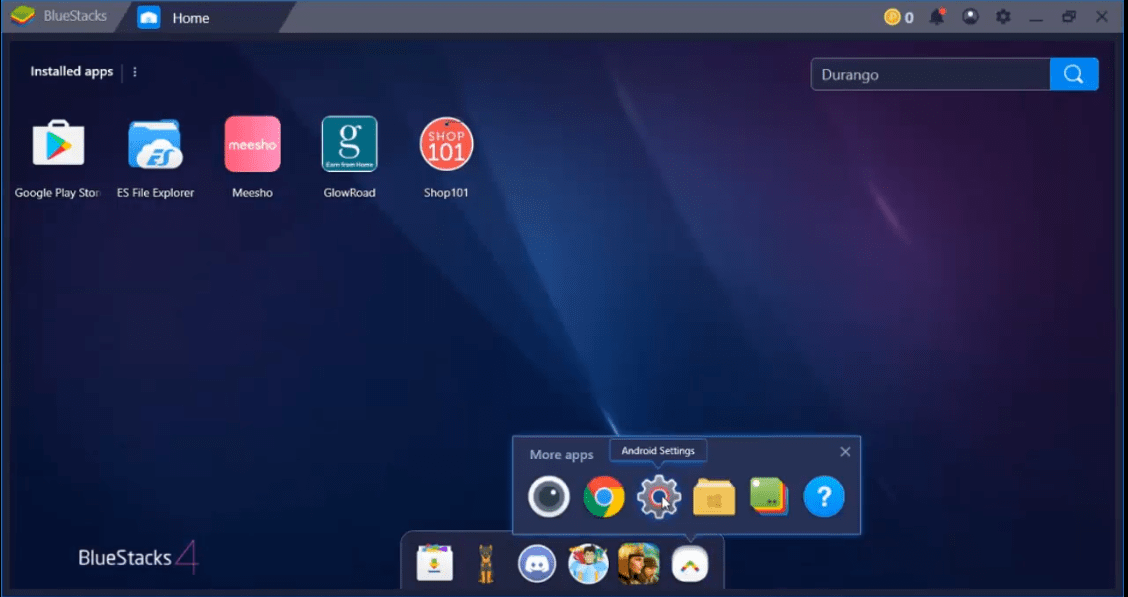Close the More apps popup

click(845, 452)
